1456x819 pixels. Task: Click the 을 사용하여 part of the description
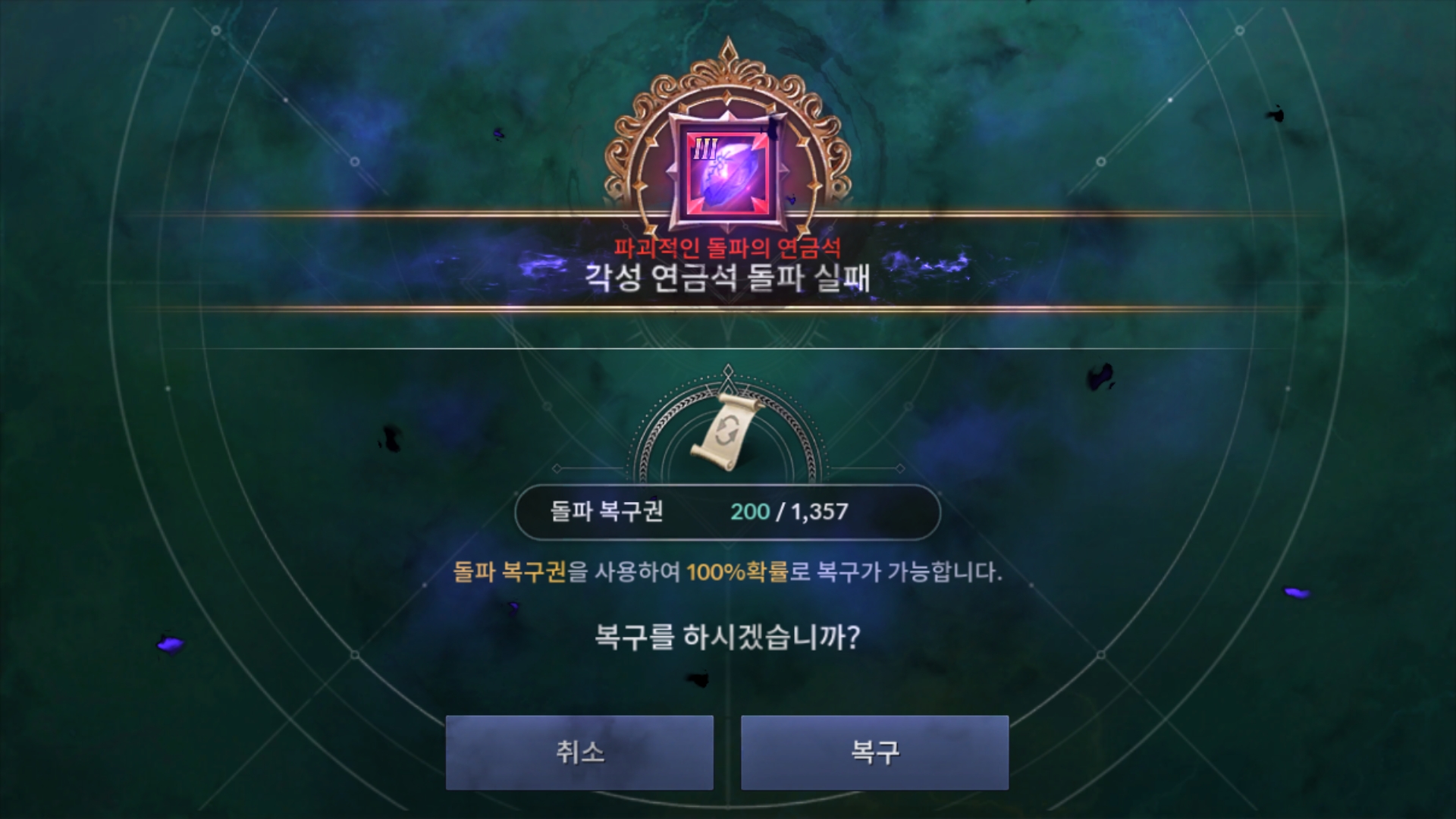(623, 572)
